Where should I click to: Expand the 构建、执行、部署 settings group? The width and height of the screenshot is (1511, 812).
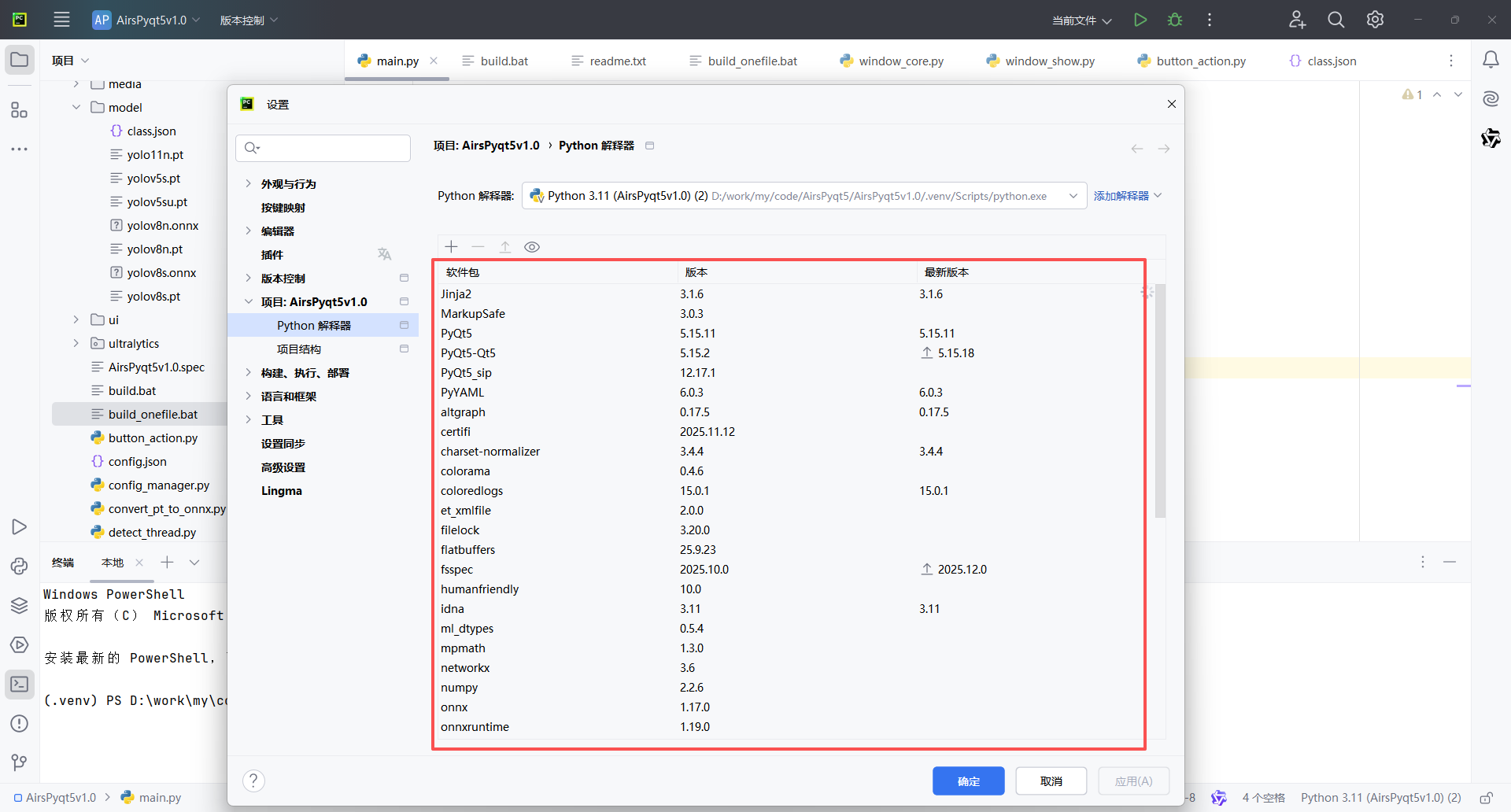(x=248, y=373)
